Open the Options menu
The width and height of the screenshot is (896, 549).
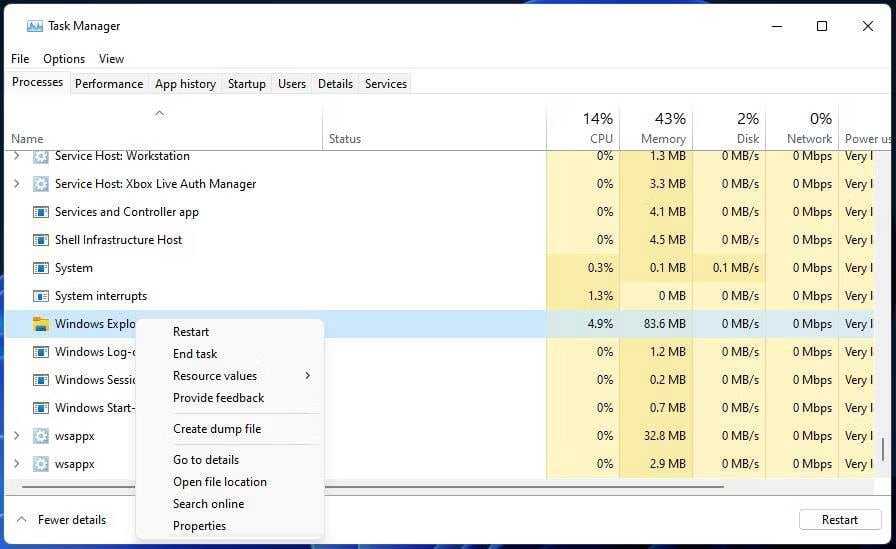click(64, 59)
